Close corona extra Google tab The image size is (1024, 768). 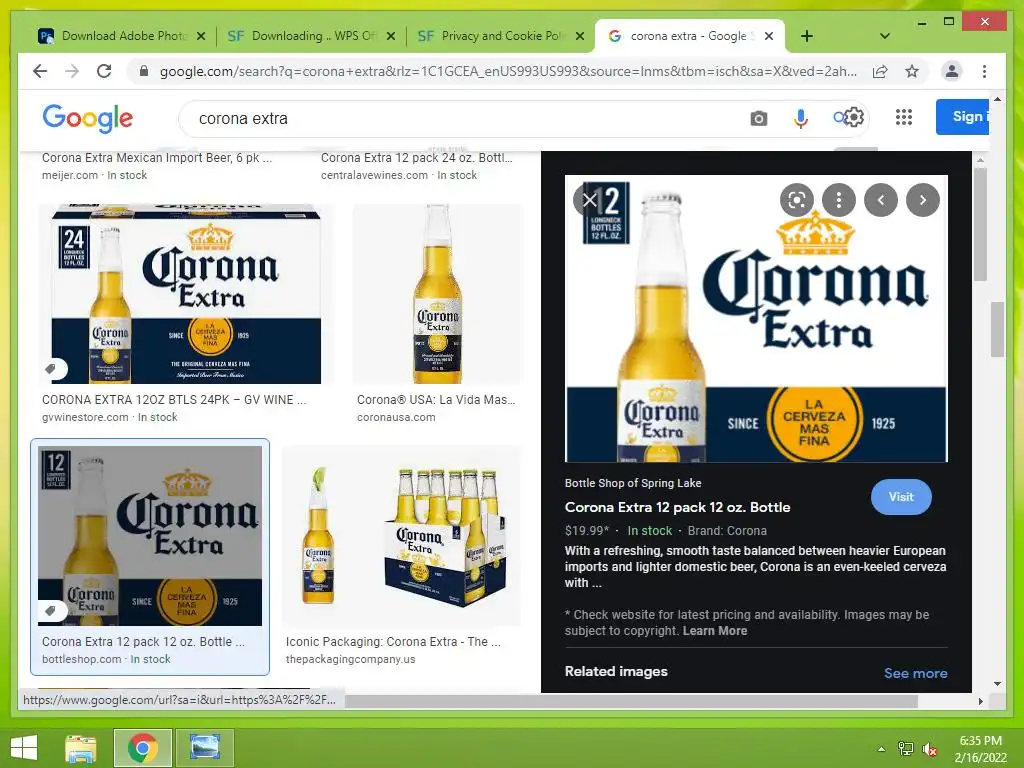[x=769, y=36]
